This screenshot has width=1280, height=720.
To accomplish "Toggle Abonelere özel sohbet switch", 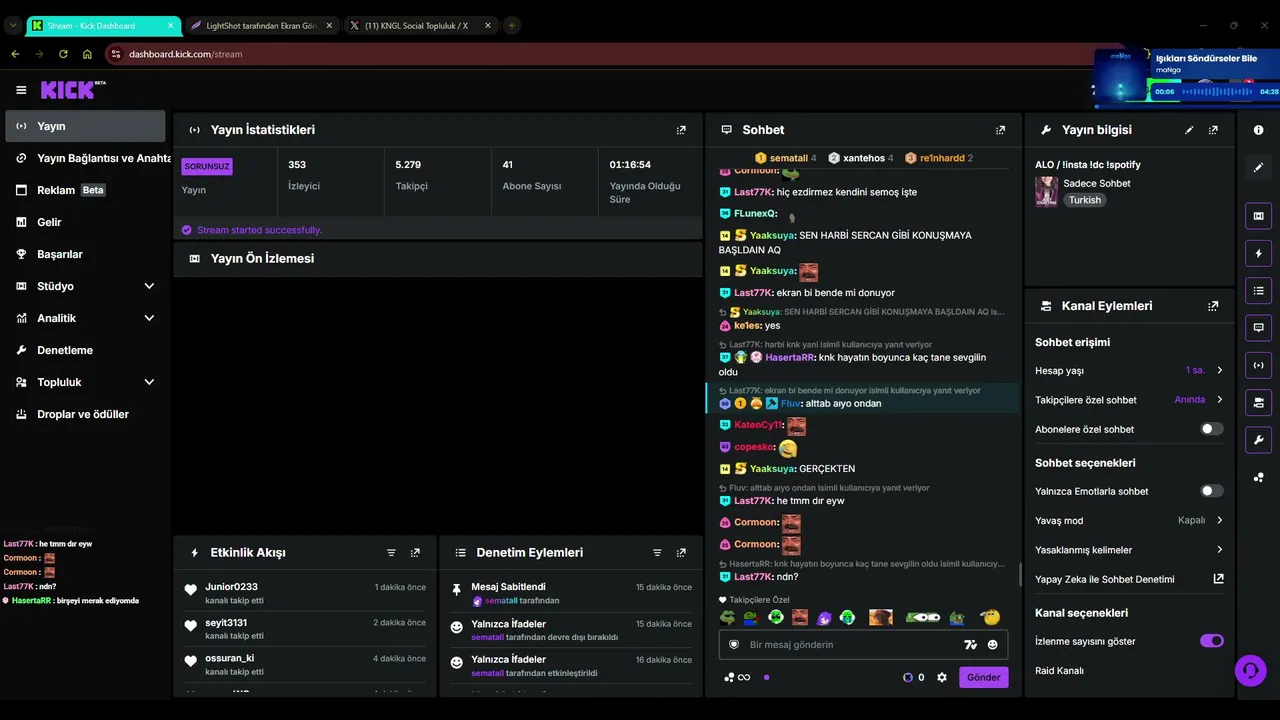I will [1212, 429].
